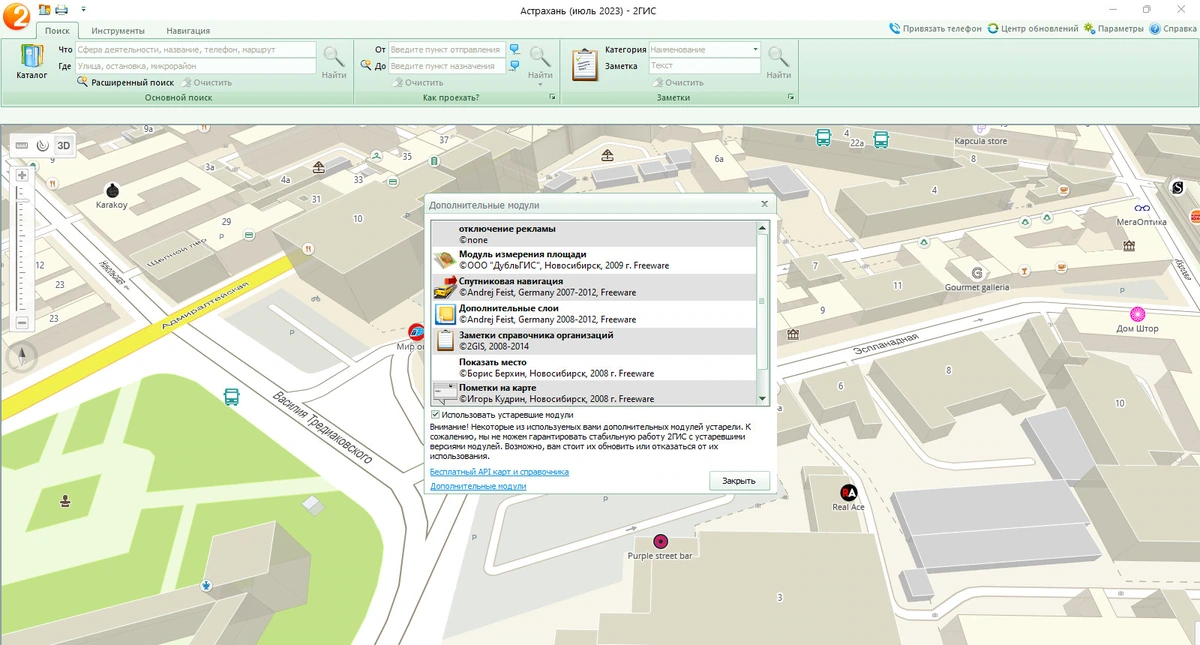This screenshot has width=1200, height=645.
Task: Click the Что search input field
Action: click(x=196, y=49)
